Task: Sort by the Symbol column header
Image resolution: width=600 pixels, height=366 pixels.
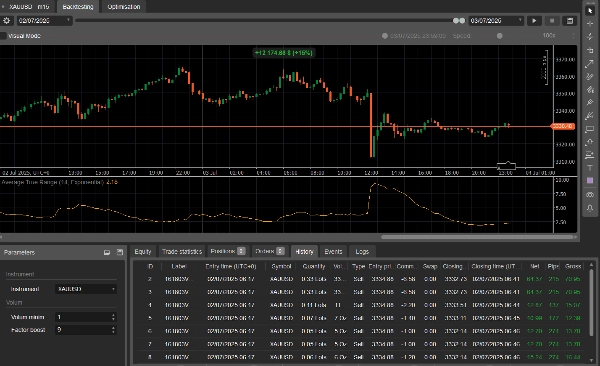Action: click(x=281, y=266)
